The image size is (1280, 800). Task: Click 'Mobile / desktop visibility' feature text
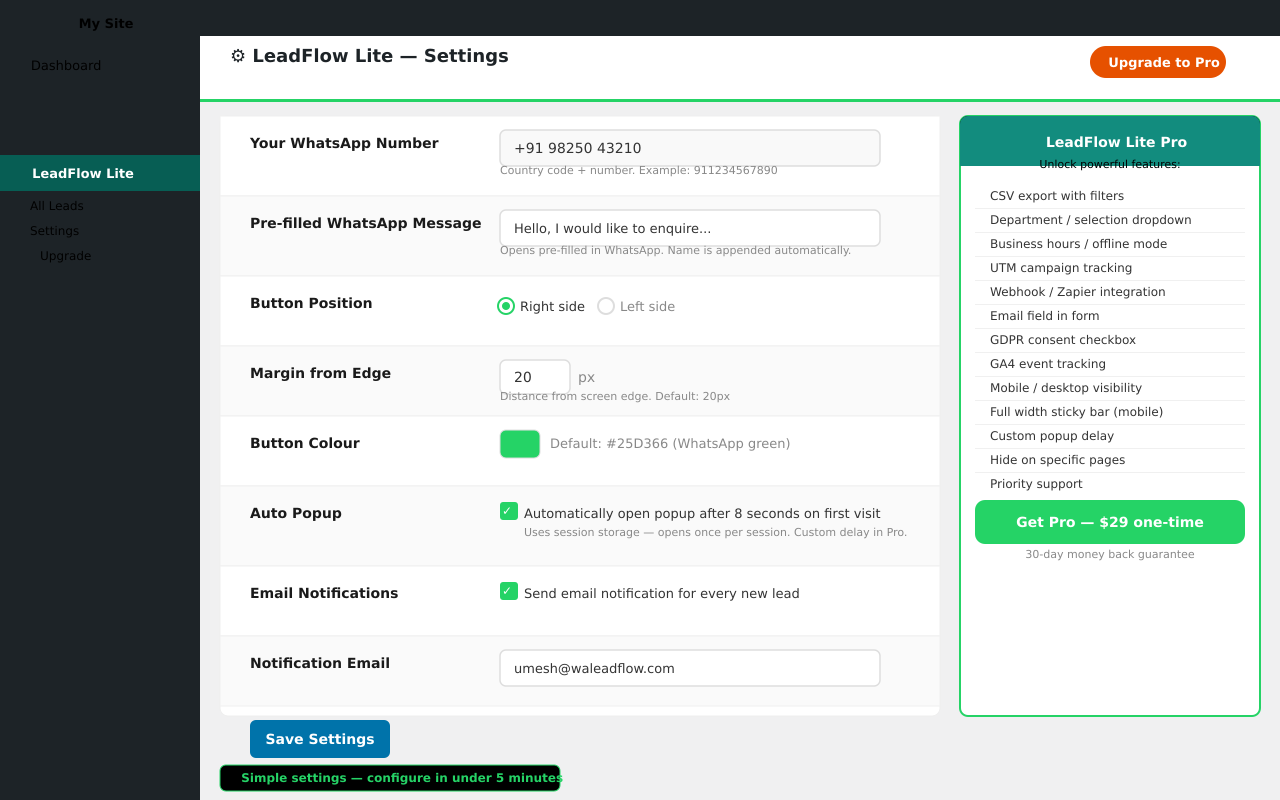pos(1066,388)
